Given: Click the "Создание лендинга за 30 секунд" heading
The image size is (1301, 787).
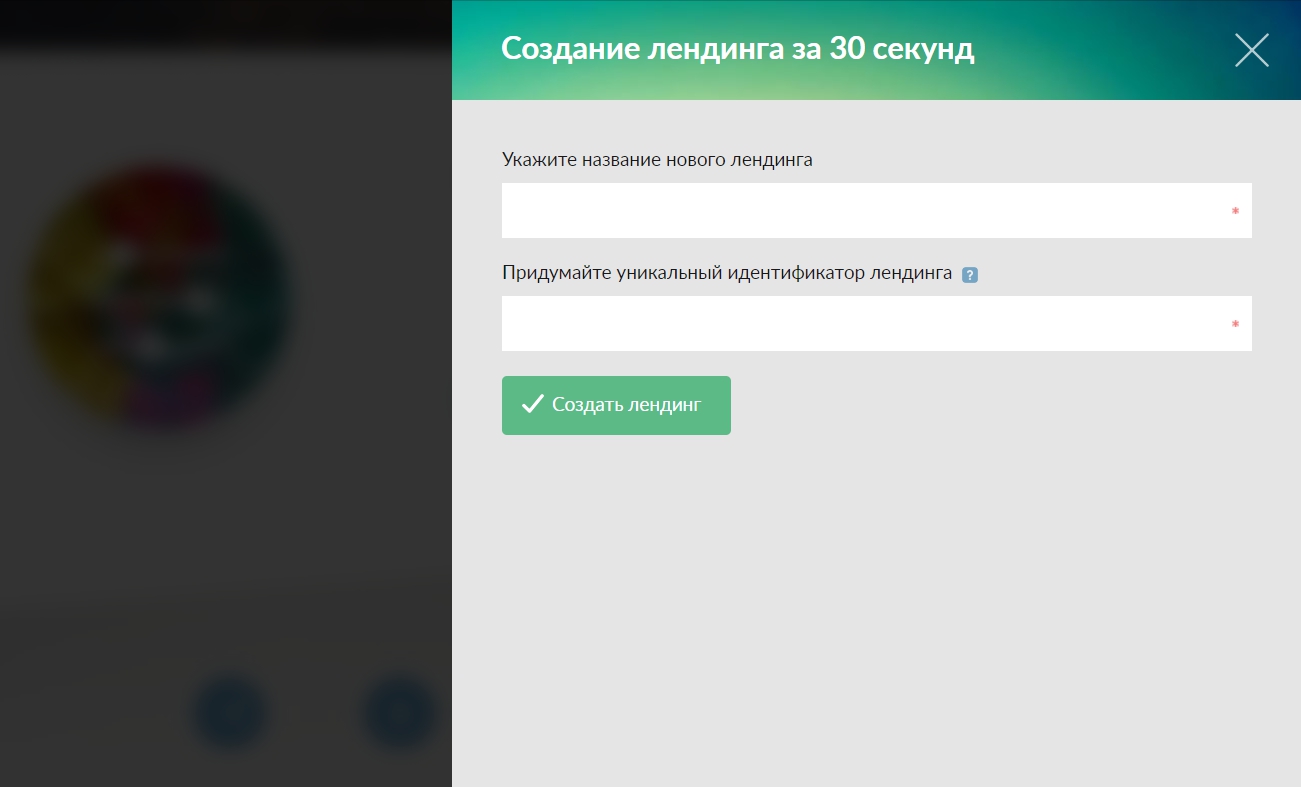Looking at the screenshot, I should [x=737, y=49].
